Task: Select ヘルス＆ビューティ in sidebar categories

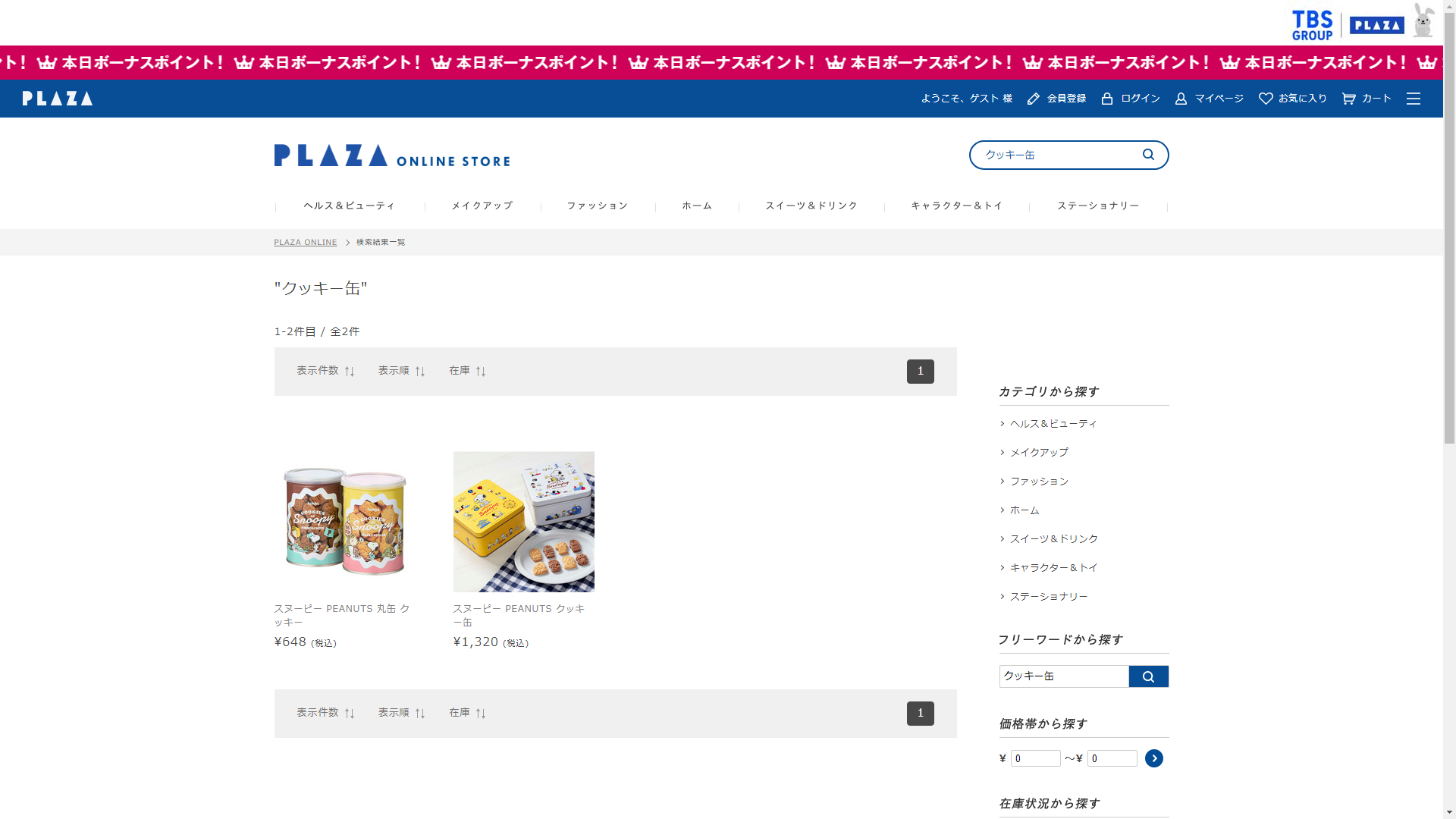Action: tap(1053, 424)
